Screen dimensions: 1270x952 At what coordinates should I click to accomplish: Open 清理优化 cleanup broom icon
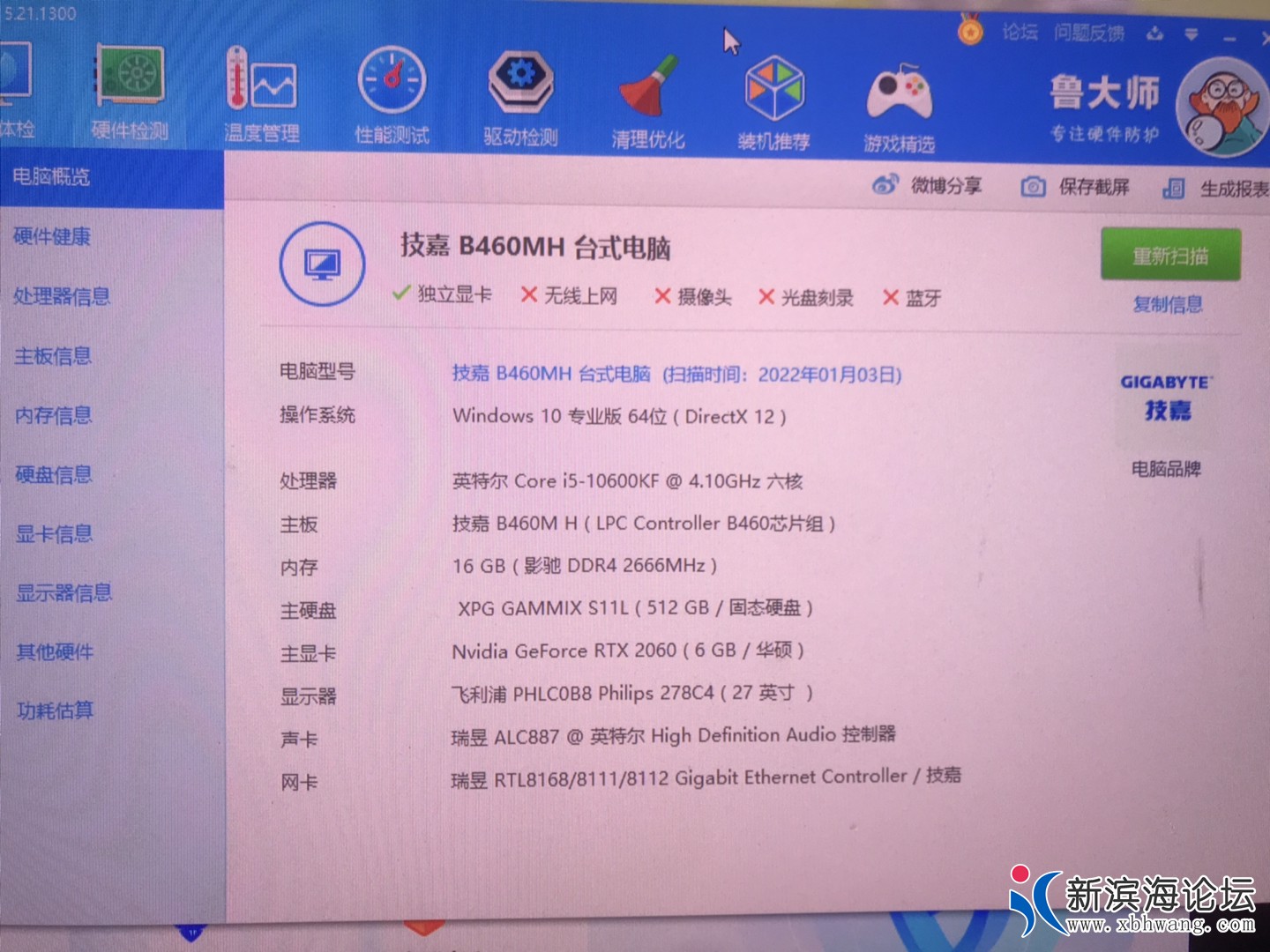tap(648, 97)
